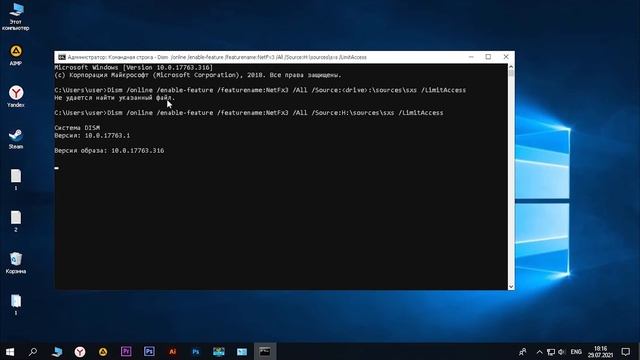Click the console scrollbar down arrow
This screenshot has width=640, height=360.
pos(511,287)
